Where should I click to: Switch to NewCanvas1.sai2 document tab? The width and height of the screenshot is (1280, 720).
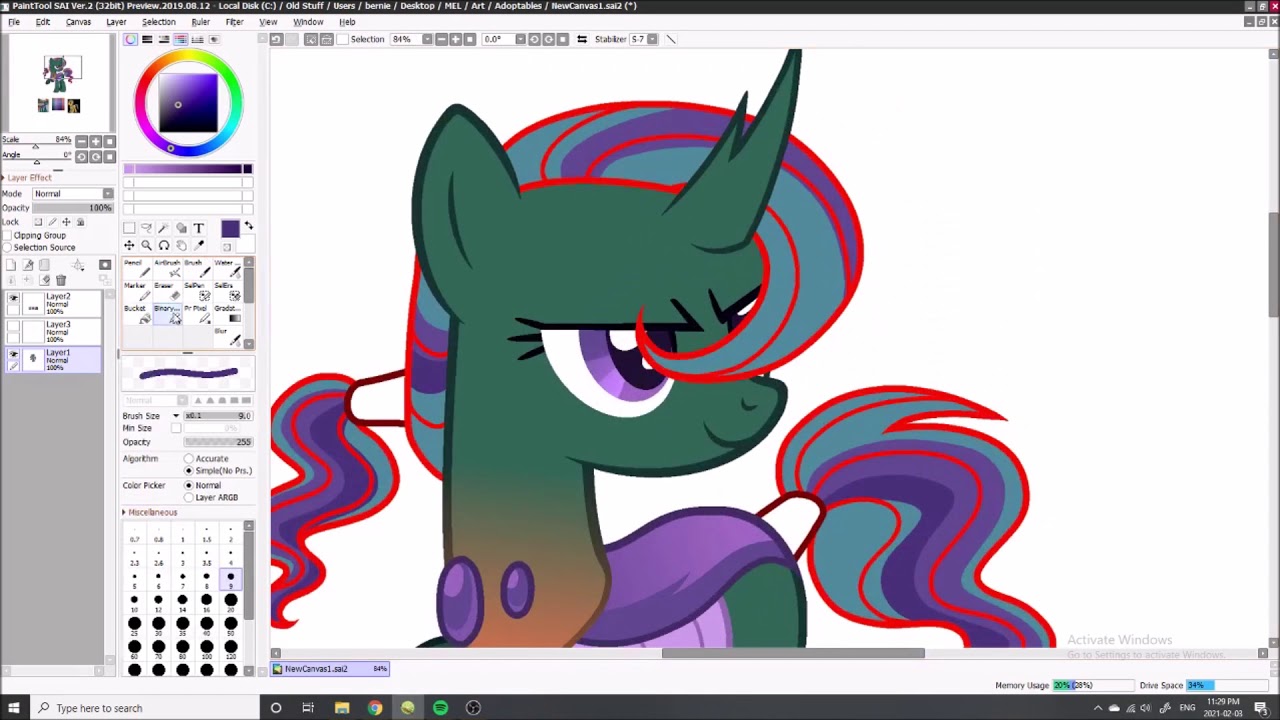[330, 669]
